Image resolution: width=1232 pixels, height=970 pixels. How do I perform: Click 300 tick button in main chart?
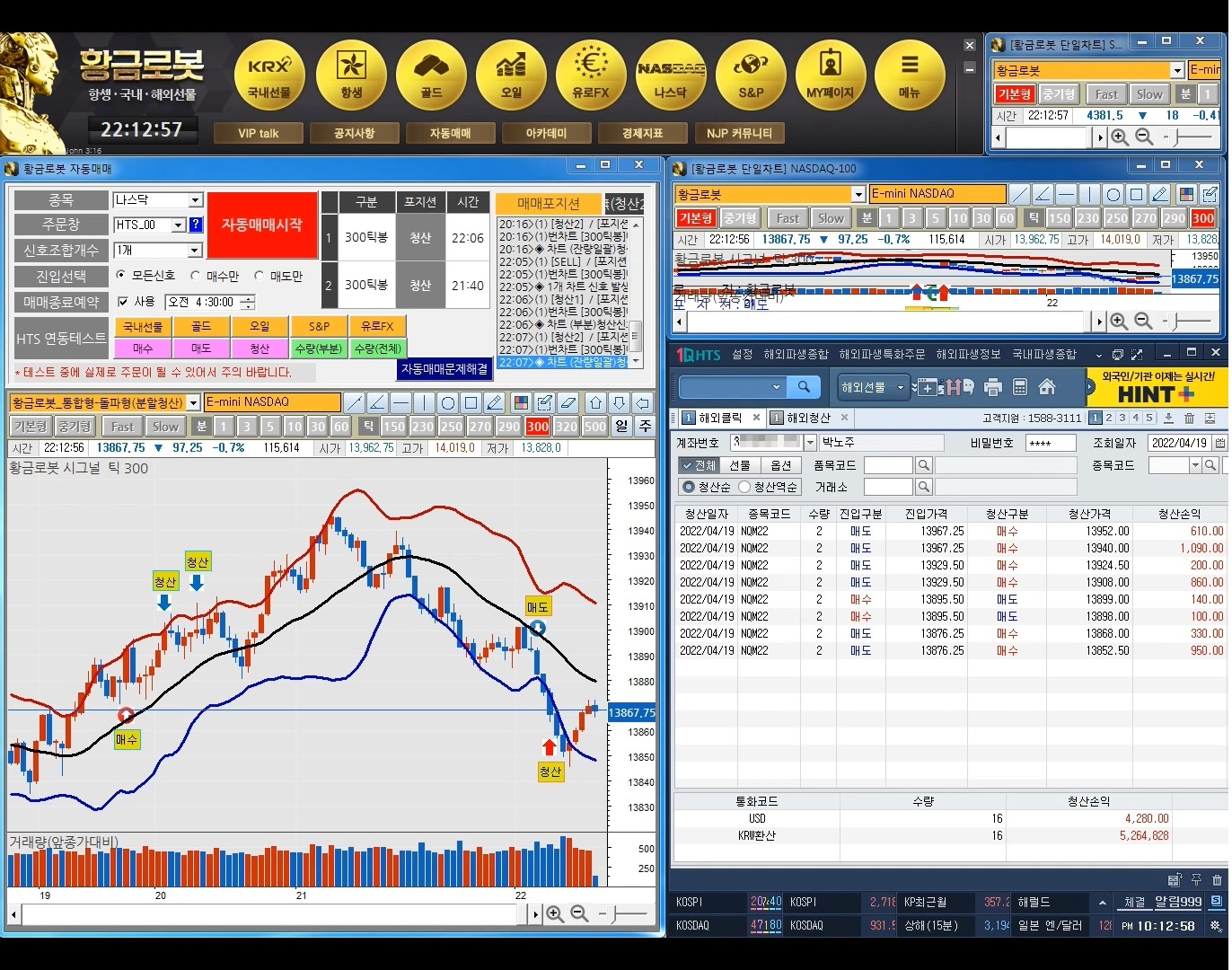point(538,427)
